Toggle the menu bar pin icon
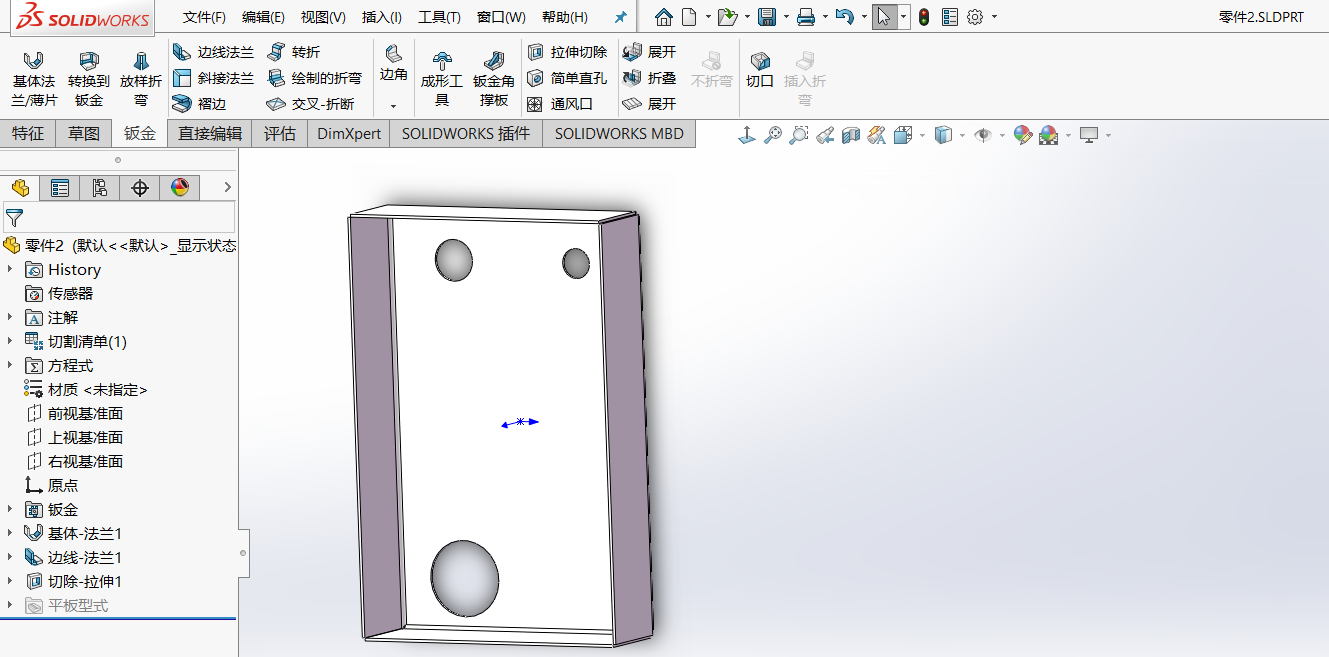The width and height of the screenshot is (1329, 657). (x=621, y=18)
